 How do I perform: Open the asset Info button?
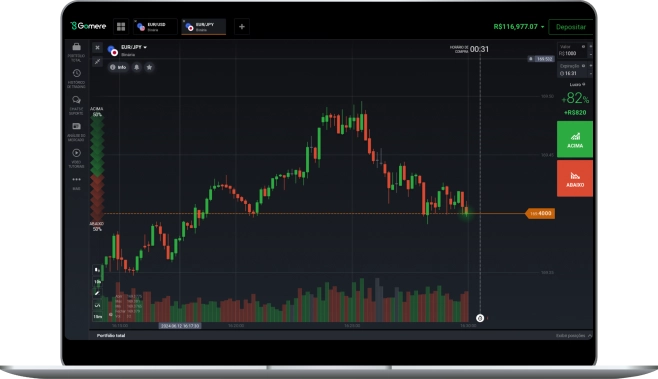118,67
